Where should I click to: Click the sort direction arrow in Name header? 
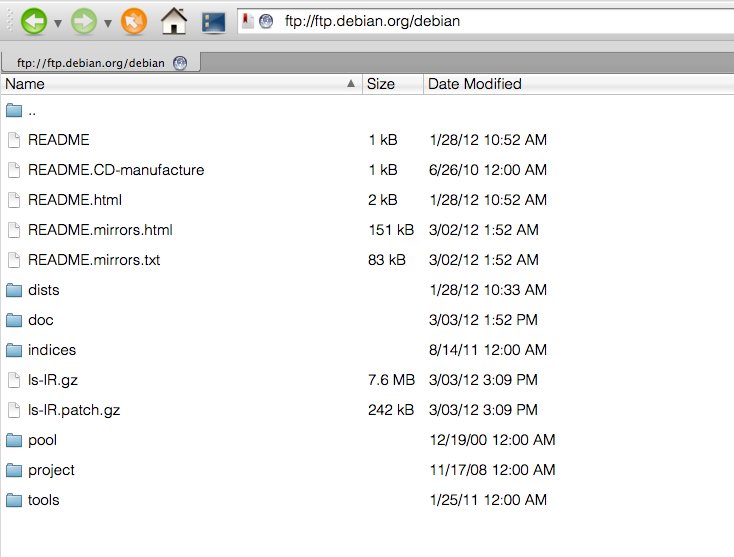tap(351, 84)
